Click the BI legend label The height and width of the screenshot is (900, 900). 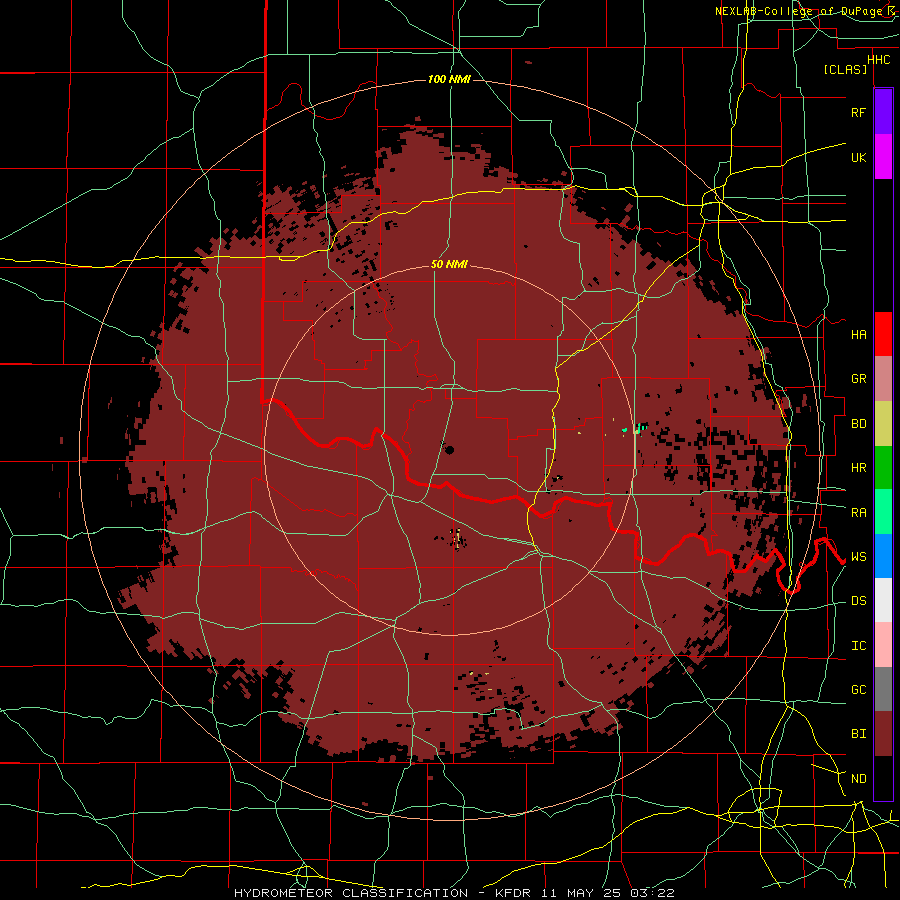[858, 734]
